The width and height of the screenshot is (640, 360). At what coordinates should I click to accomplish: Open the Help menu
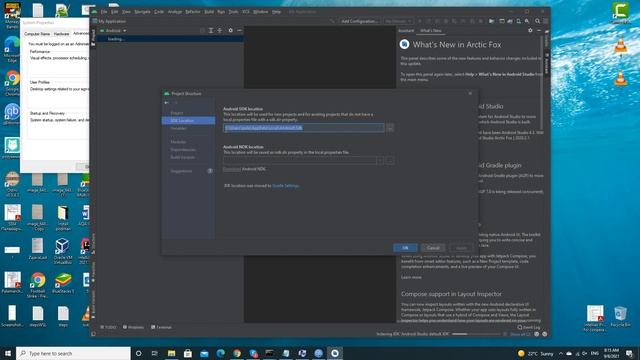click(x=276, y=12)
